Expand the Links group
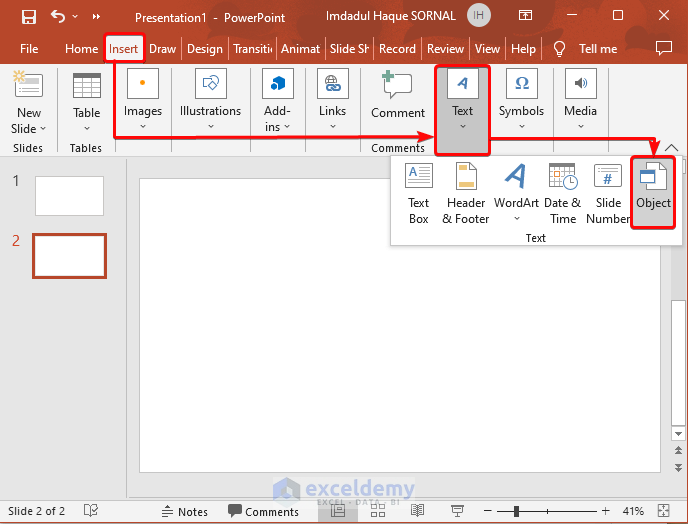Image resolution: width=688 pixels, height=524 pixels. point(333,100)
